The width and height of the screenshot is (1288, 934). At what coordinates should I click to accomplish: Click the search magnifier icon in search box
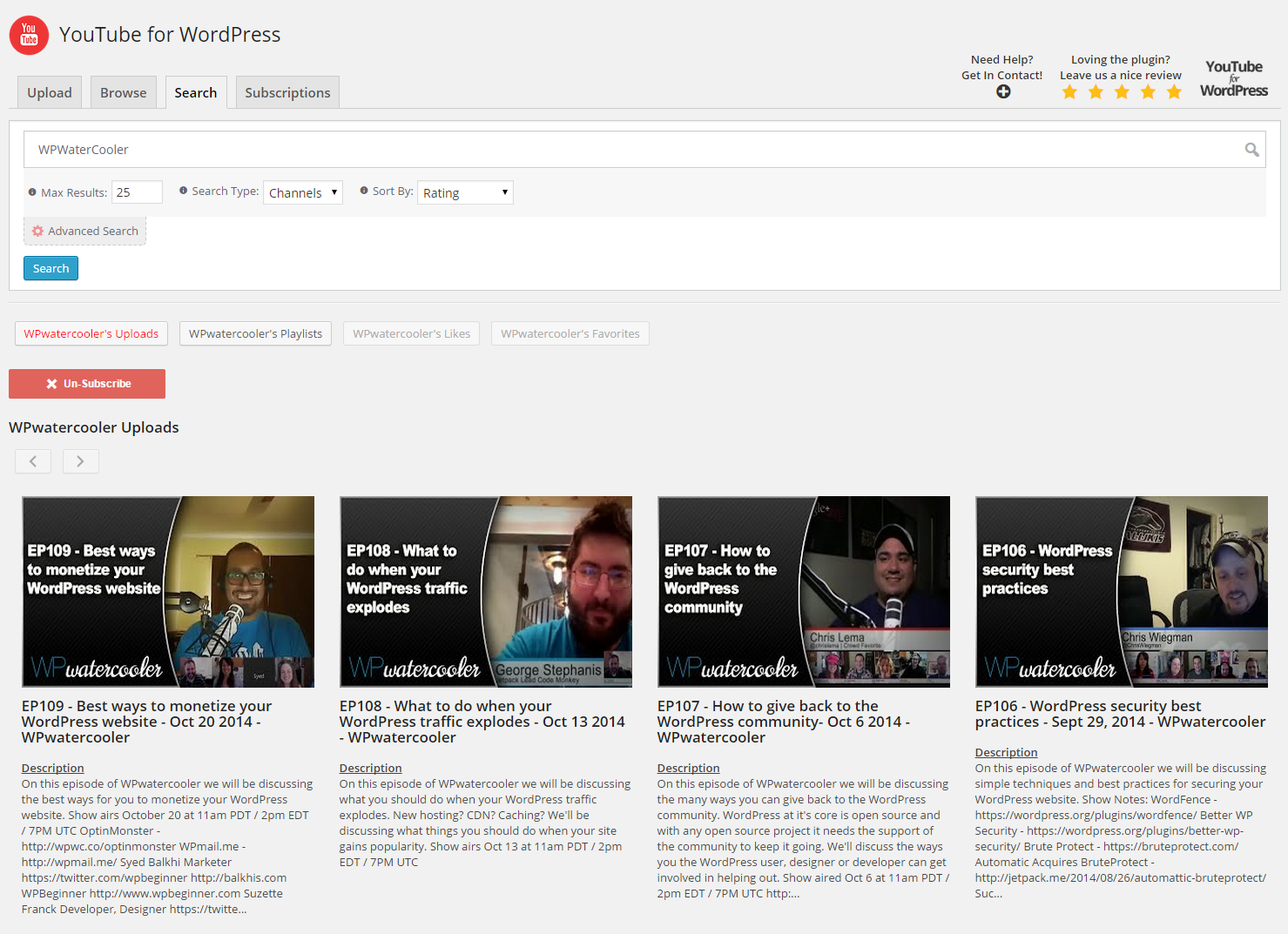click(x=1251, y=150)
